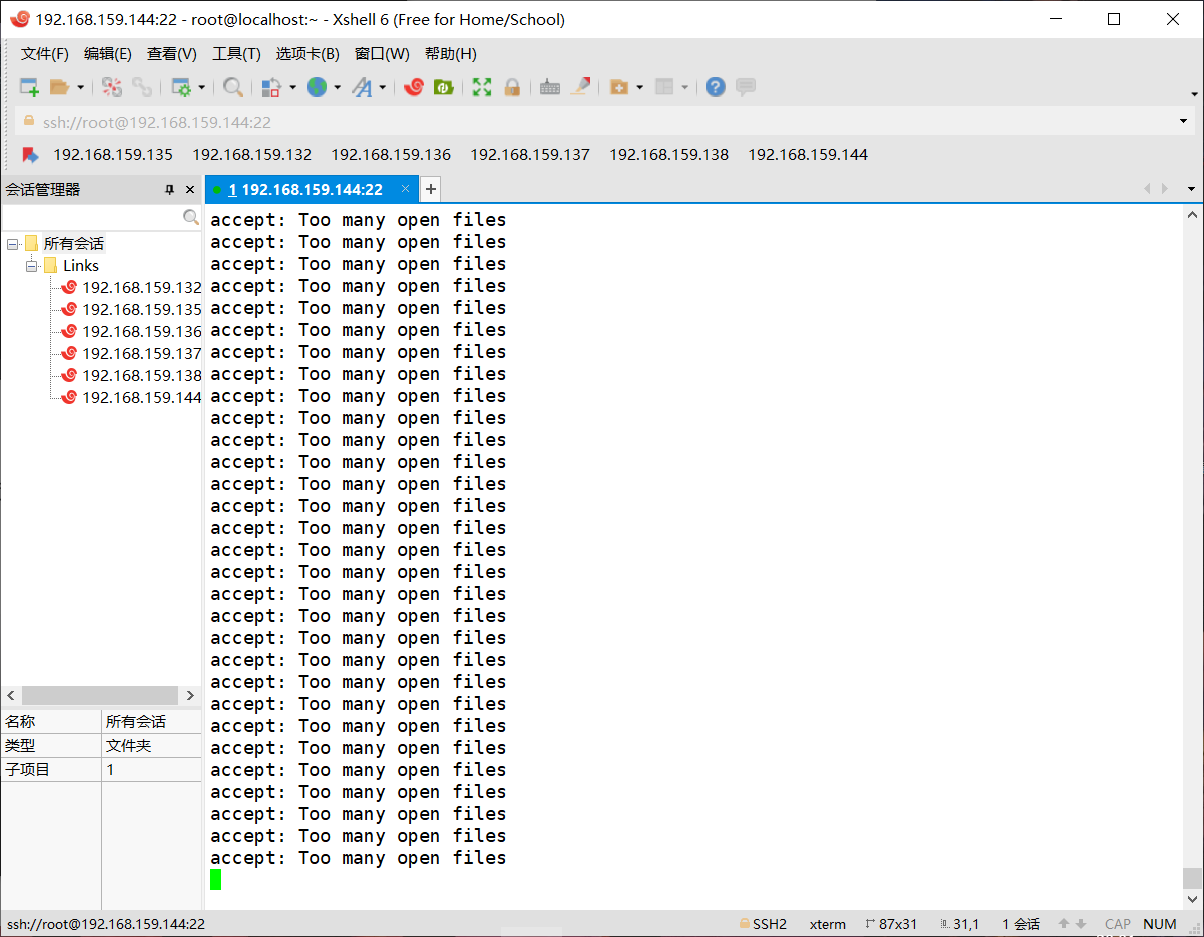Screen dimensions: 1204x937
Task: Open the 查看(V) menu
Action: pyautogui.click(x=172, y=54)
